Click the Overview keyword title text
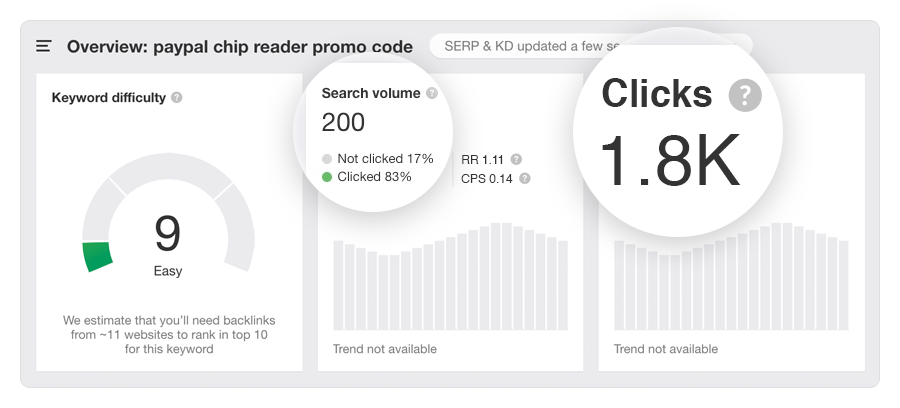Screen dimensions: 900x408 tap(239, 46)
